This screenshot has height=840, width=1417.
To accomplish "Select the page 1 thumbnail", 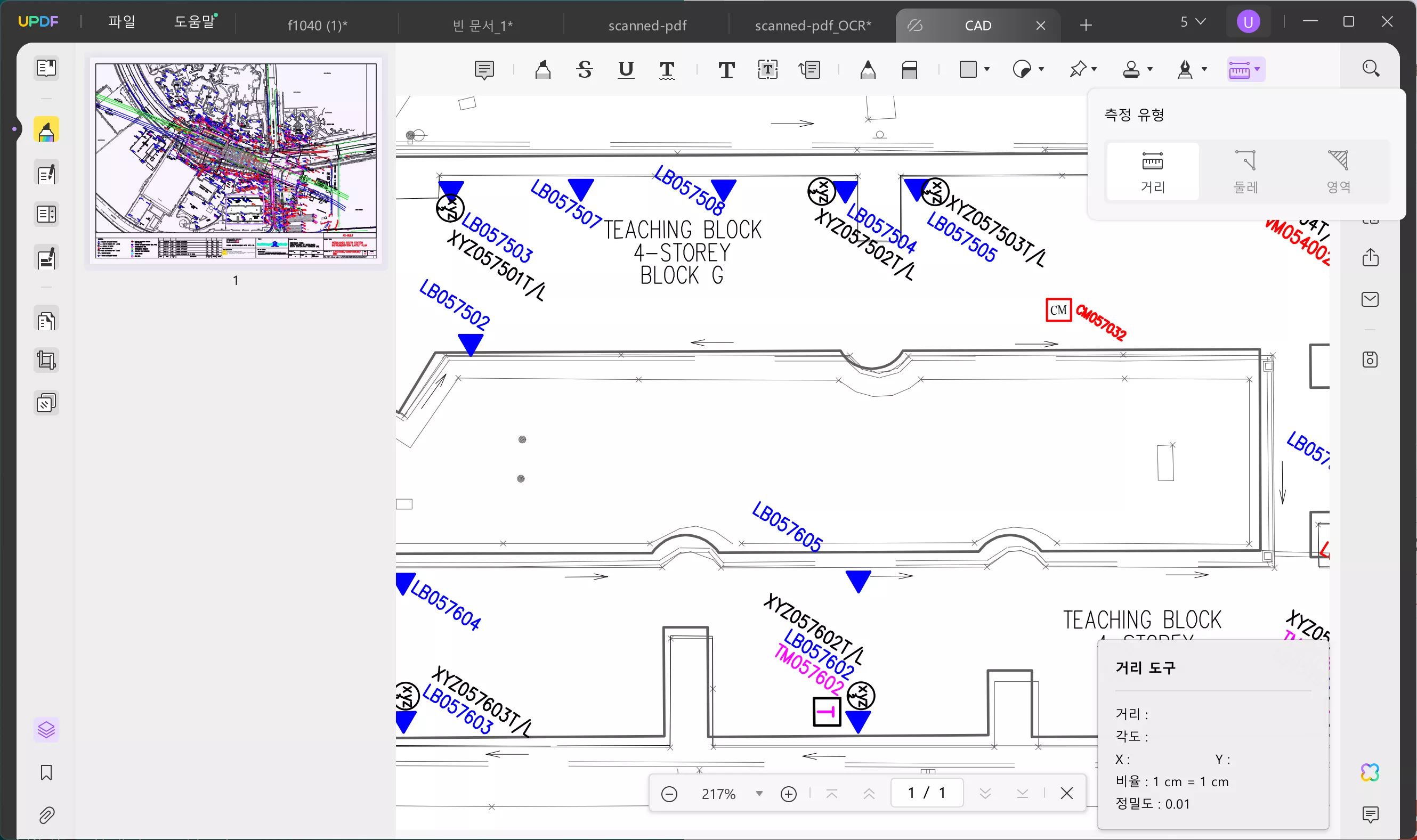I will click(236, 161).
